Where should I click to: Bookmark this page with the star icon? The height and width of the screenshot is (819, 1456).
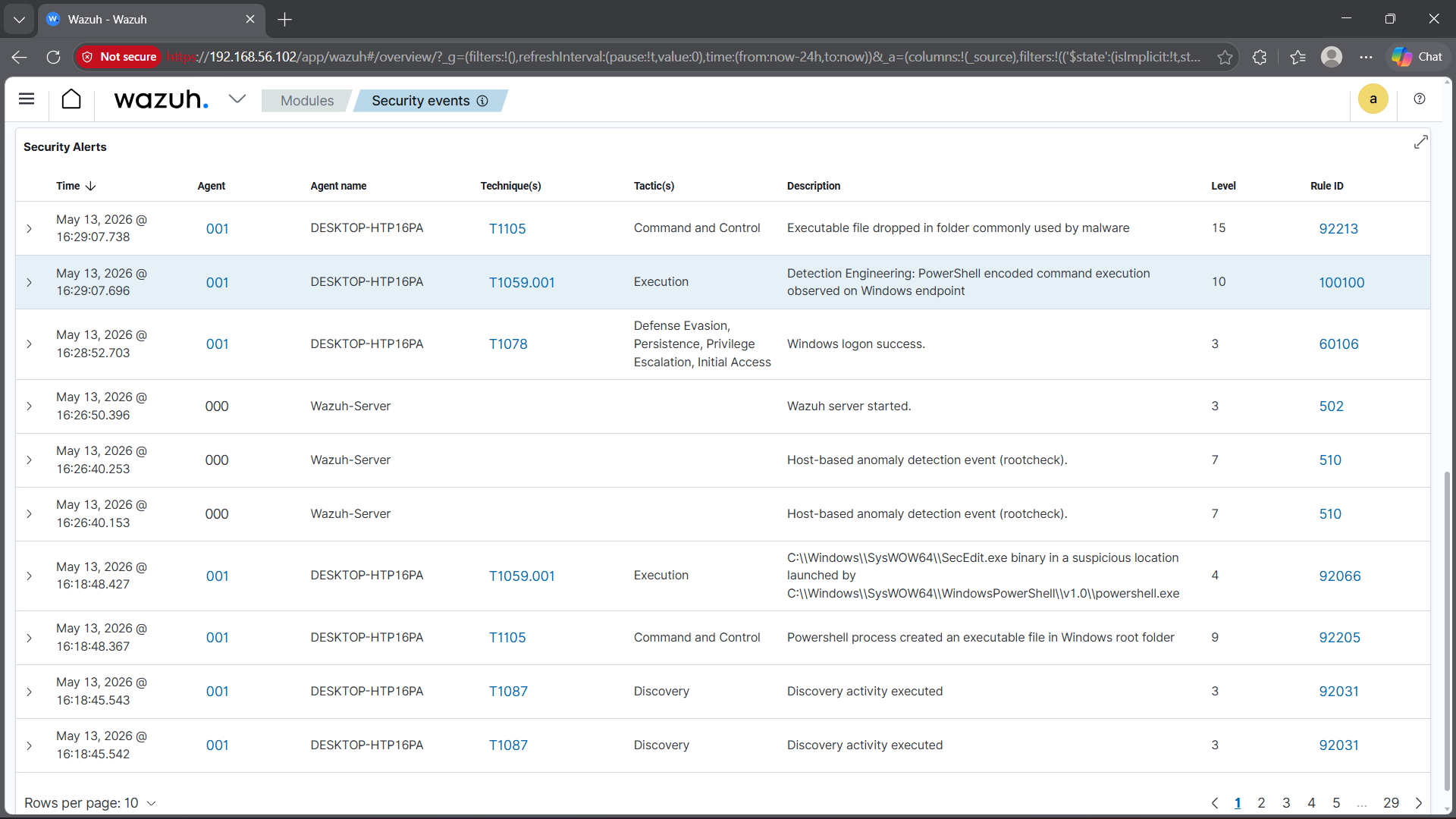point(1225,57)
